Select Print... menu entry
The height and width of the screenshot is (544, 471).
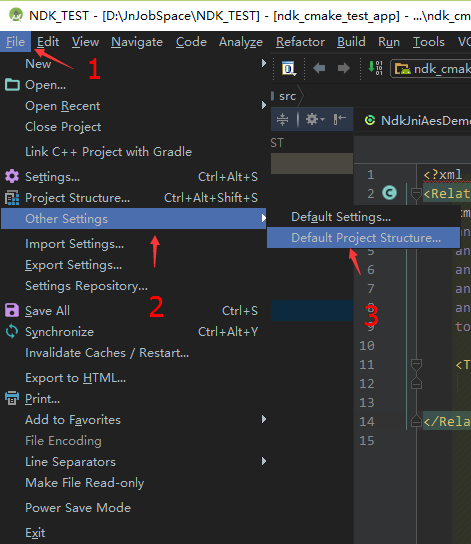tap(42, 399)
